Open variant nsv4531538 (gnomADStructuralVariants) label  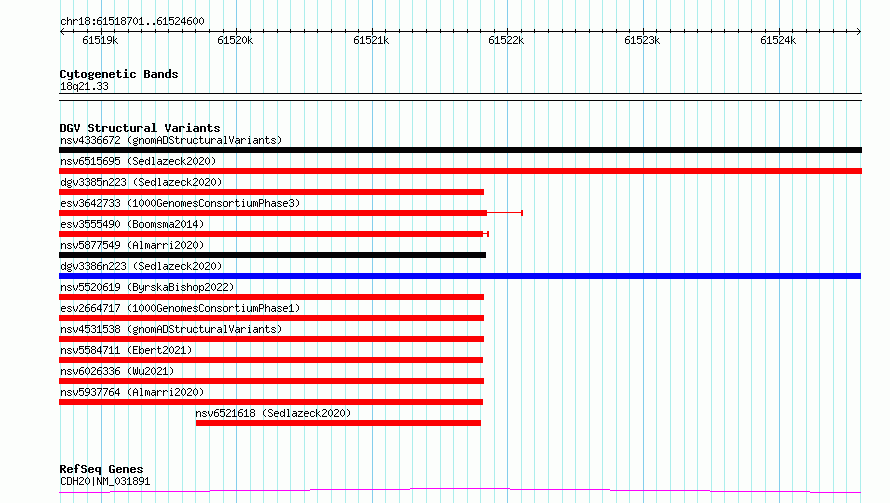(x=171, y=329)
